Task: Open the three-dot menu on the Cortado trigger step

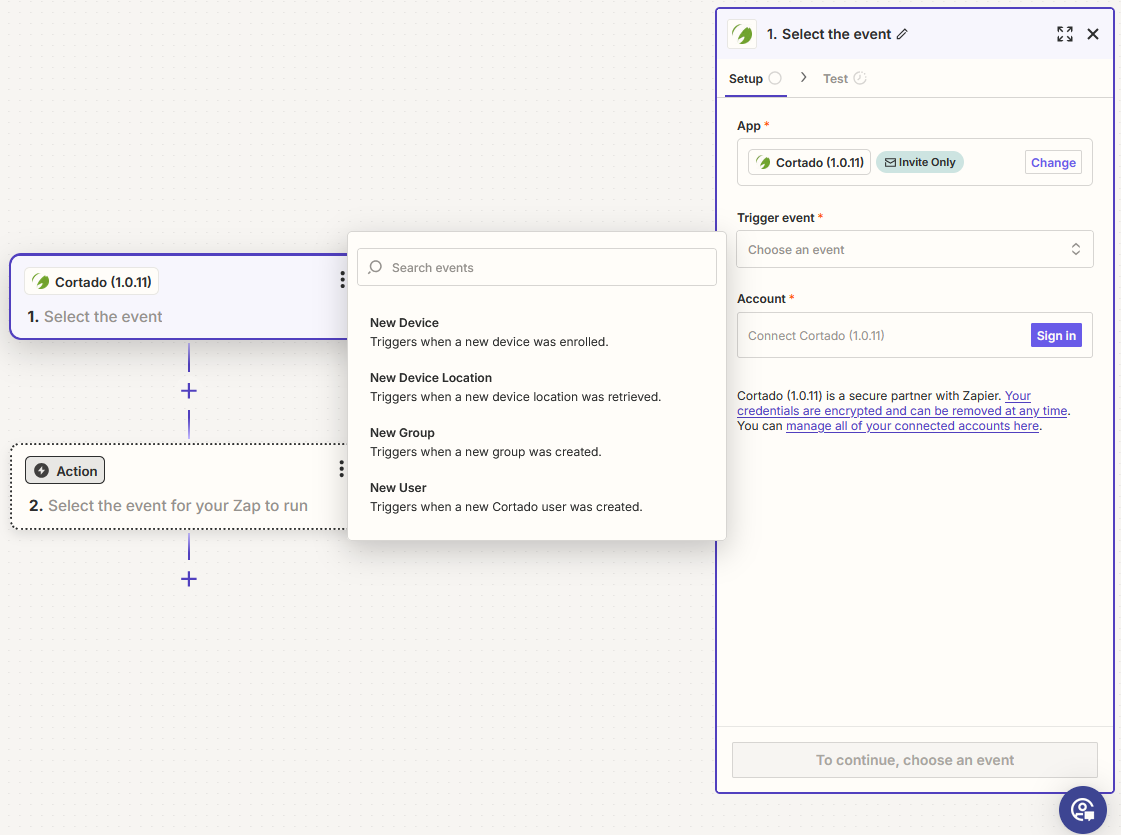Action: pos(342,280)
